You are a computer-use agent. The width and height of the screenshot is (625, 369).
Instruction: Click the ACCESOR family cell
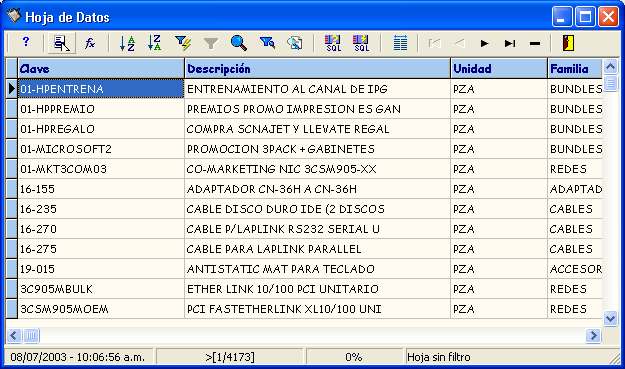tap(575, 269)
